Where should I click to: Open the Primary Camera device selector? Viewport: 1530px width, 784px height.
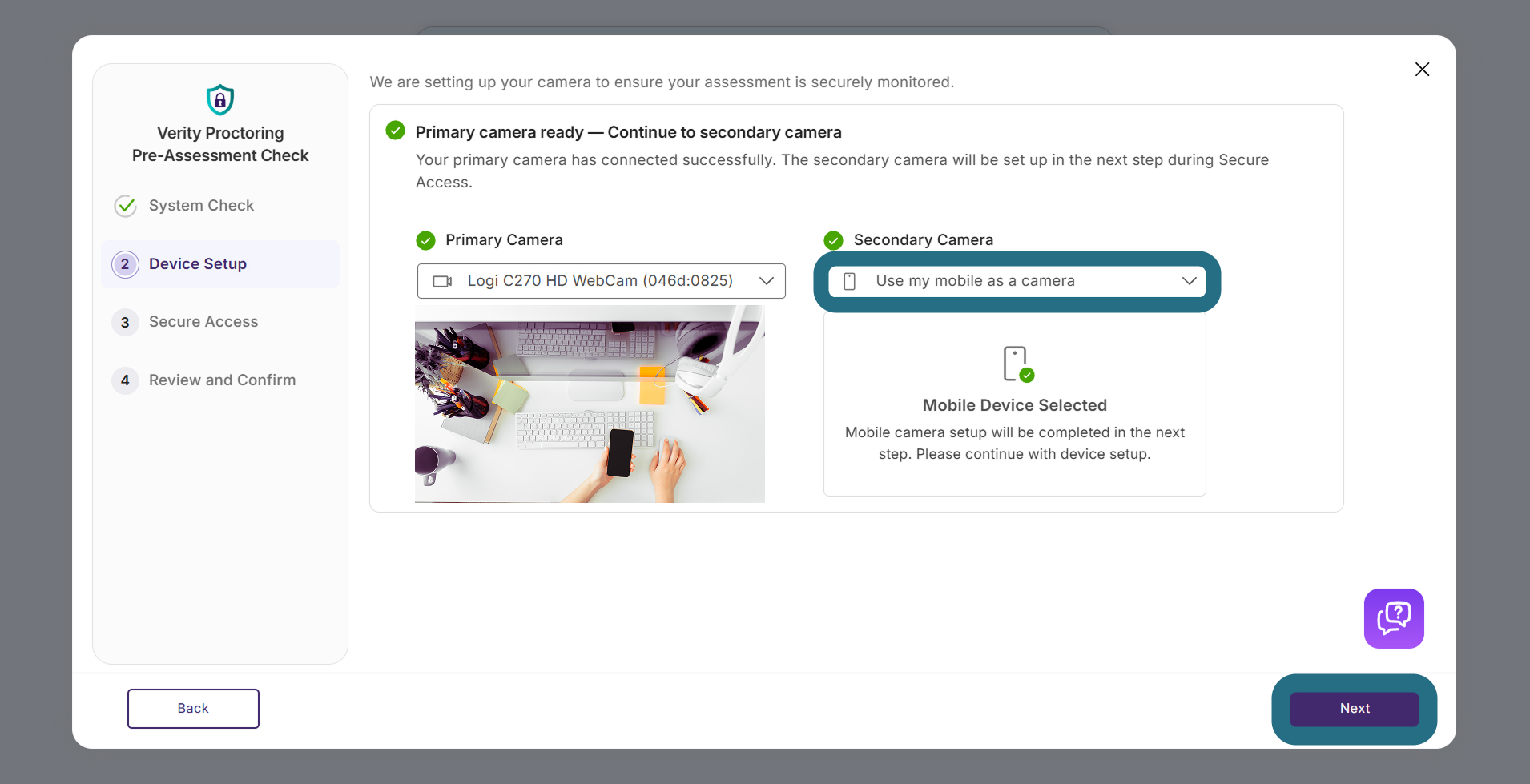coord(601,281)
